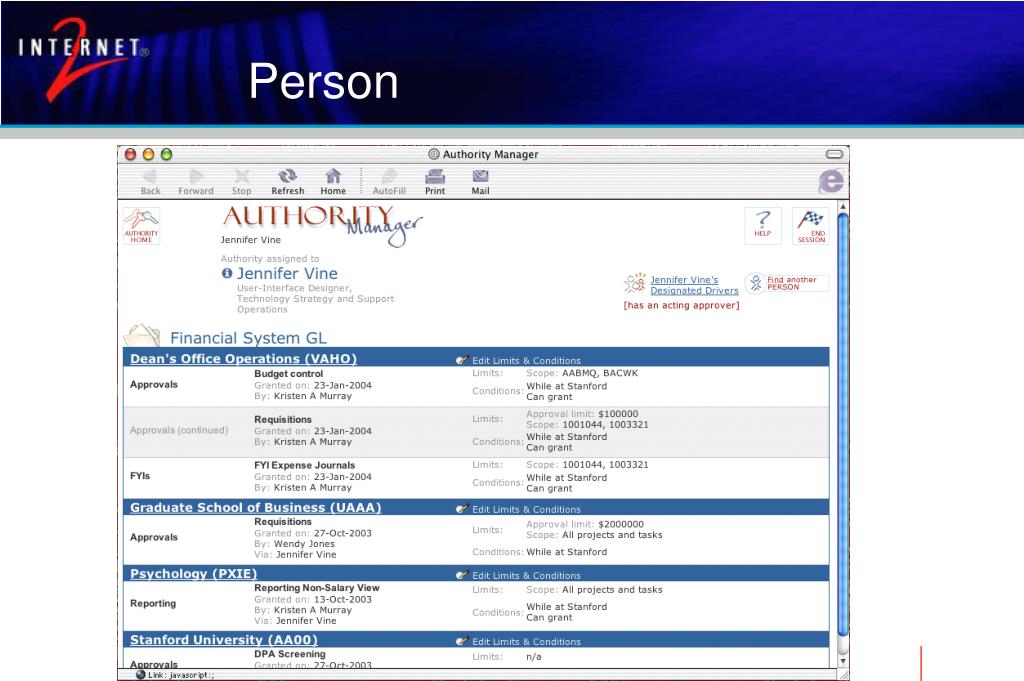The width and height of the screenshot is (1024, 681).
Task: Click the $100000 approval limit value
Action: coord(618,414)
